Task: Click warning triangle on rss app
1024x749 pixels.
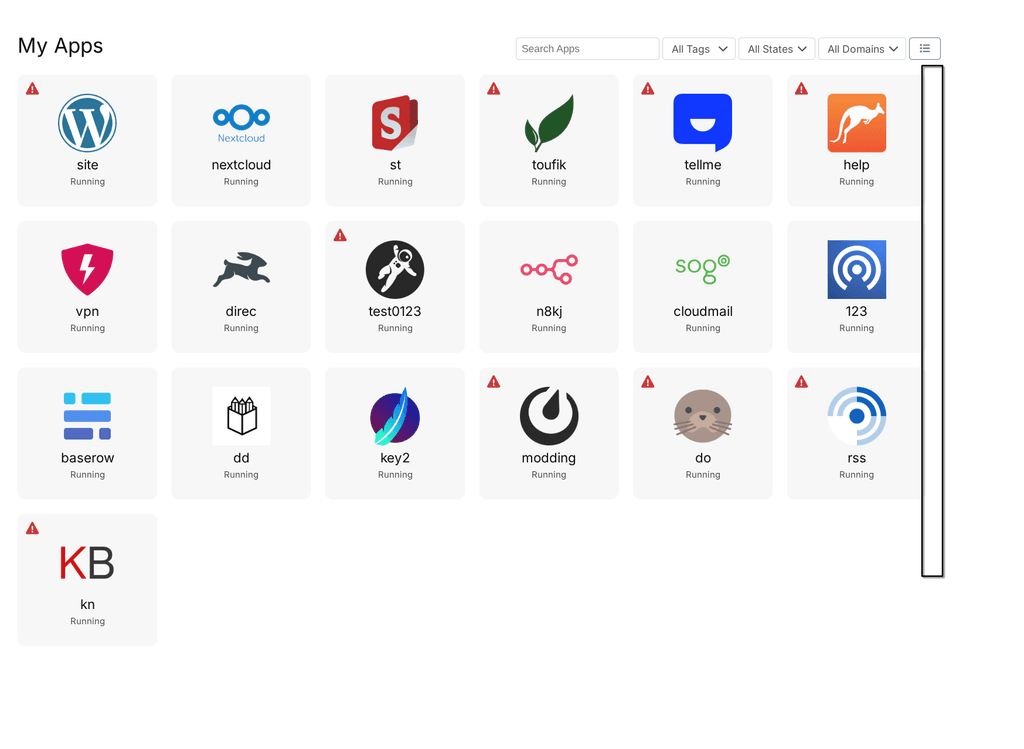Action: 801,382
